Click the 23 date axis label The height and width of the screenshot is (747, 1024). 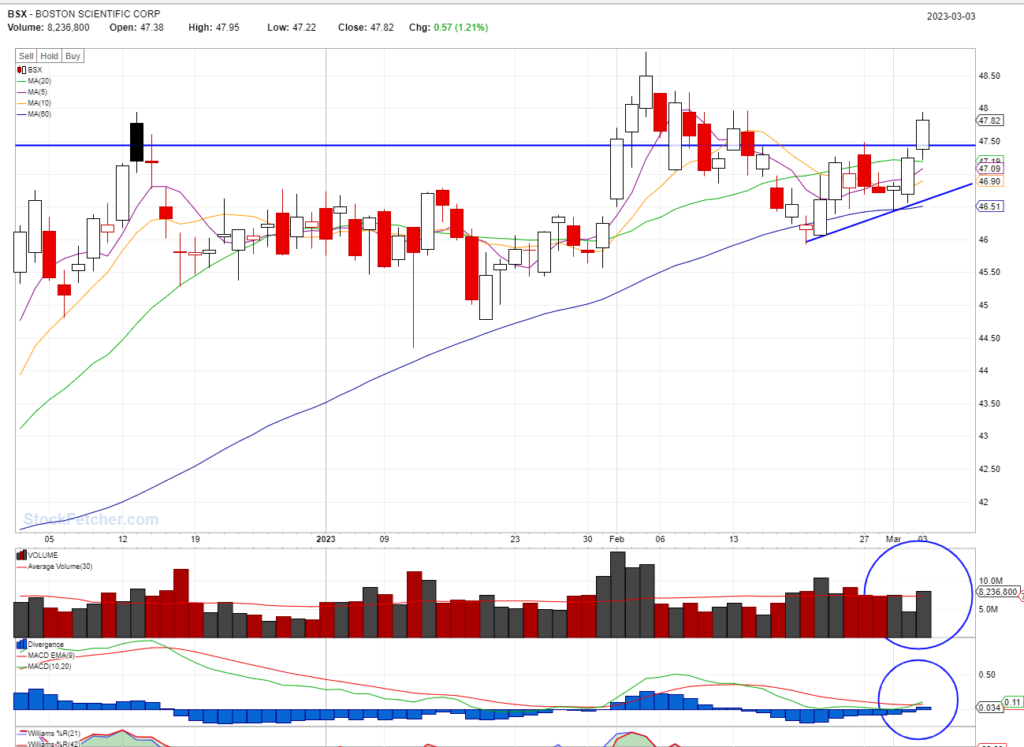pos(515,539)
